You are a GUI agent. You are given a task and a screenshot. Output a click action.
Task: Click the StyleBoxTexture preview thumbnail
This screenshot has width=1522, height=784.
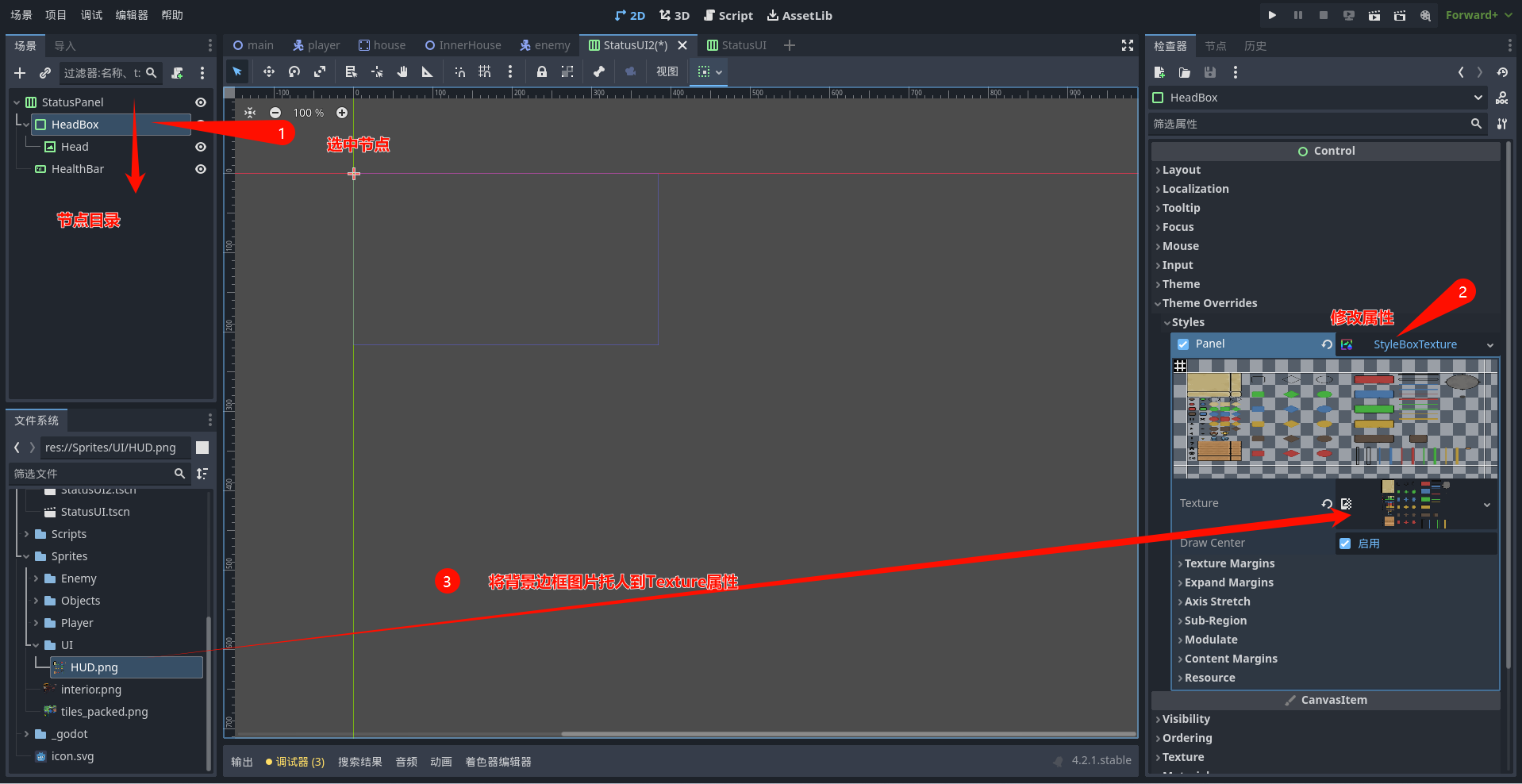pyautogui.click(x=1335, y=418)
